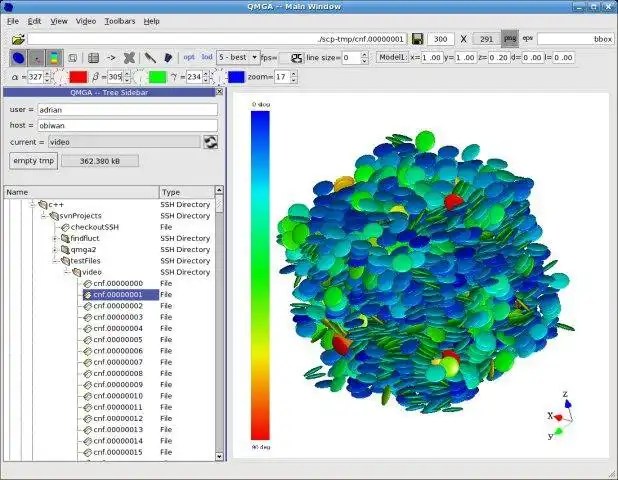Click the green color swatch next to beta
618x480 pixels.
coord(158,77)
